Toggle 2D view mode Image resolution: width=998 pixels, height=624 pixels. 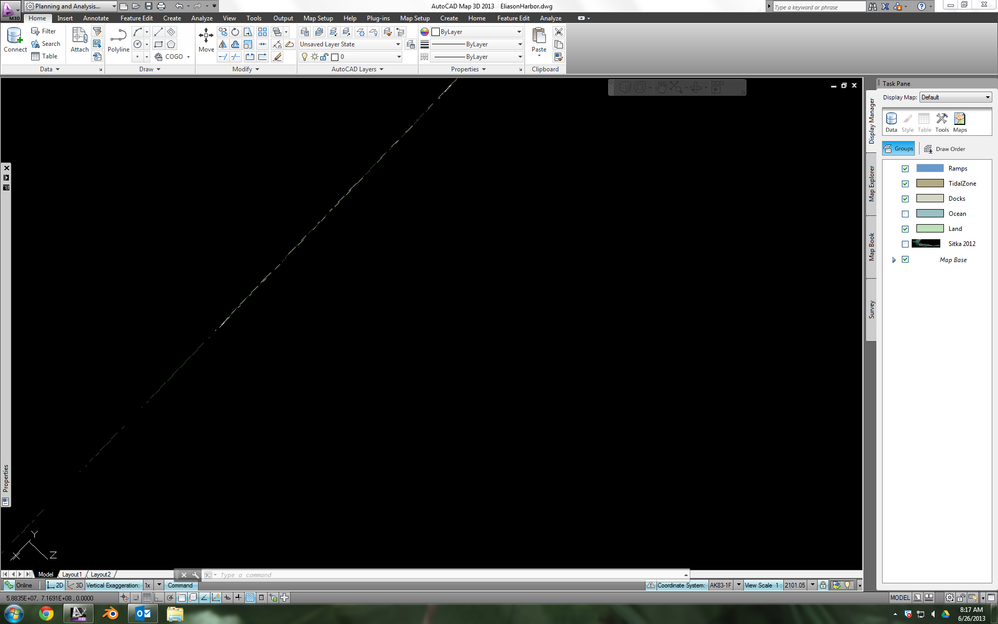click(55, 585)
